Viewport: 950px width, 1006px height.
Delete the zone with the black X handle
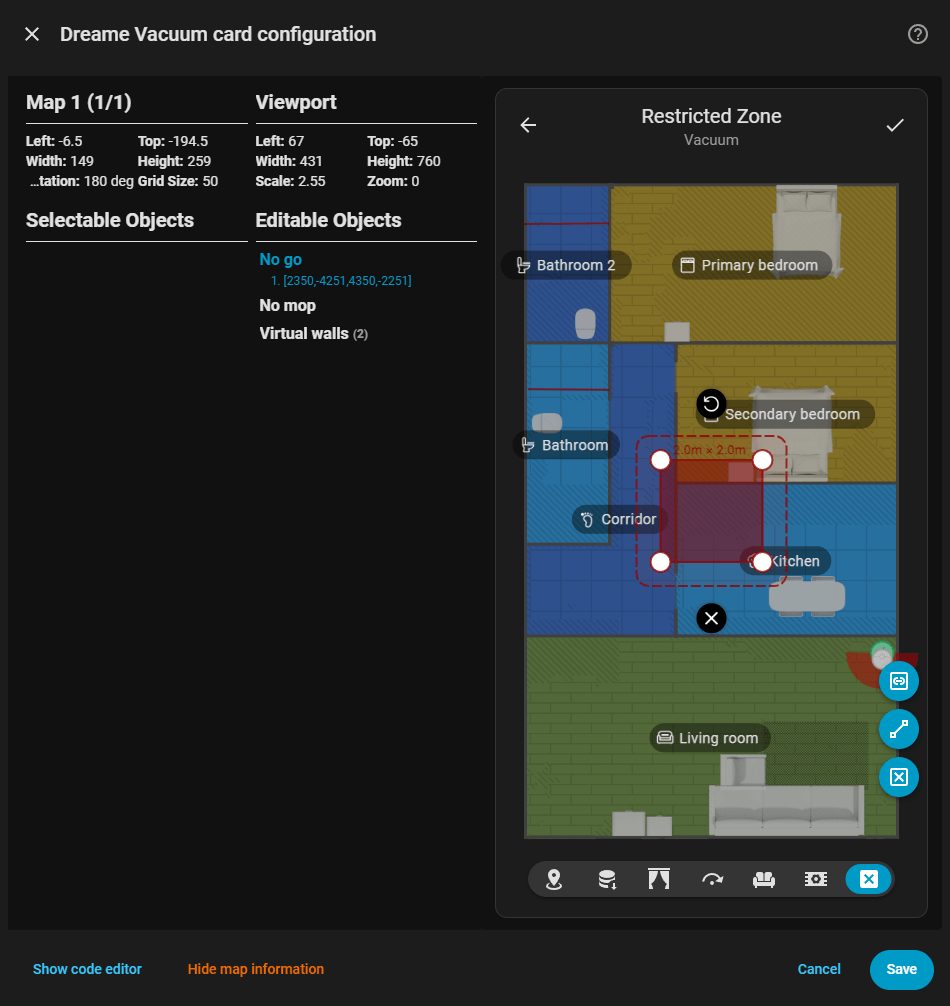pyautogui.click(x=711, y=618)
